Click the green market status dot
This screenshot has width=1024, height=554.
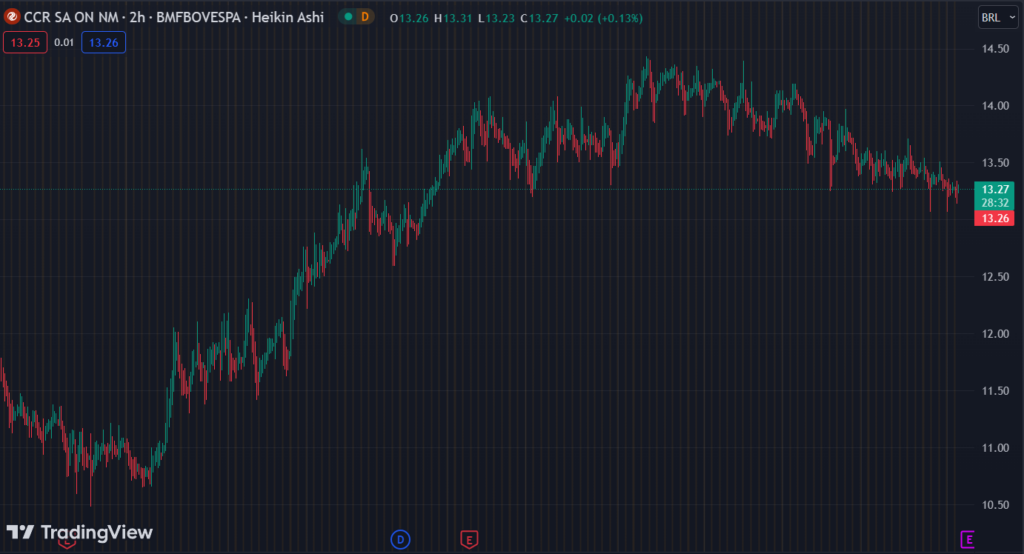pos(349,17)
